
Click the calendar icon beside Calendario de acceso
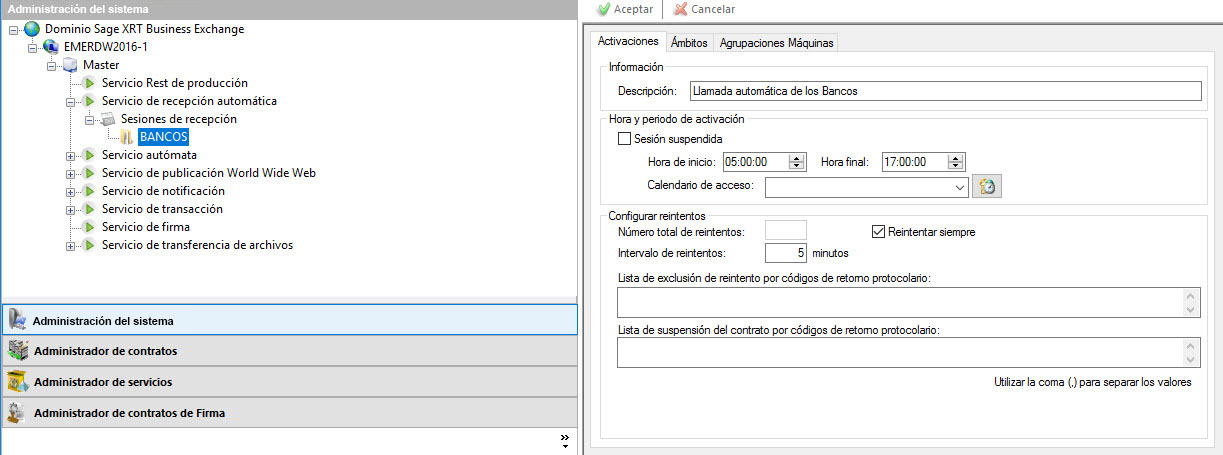pyautogui.click(x=987, y=187)
